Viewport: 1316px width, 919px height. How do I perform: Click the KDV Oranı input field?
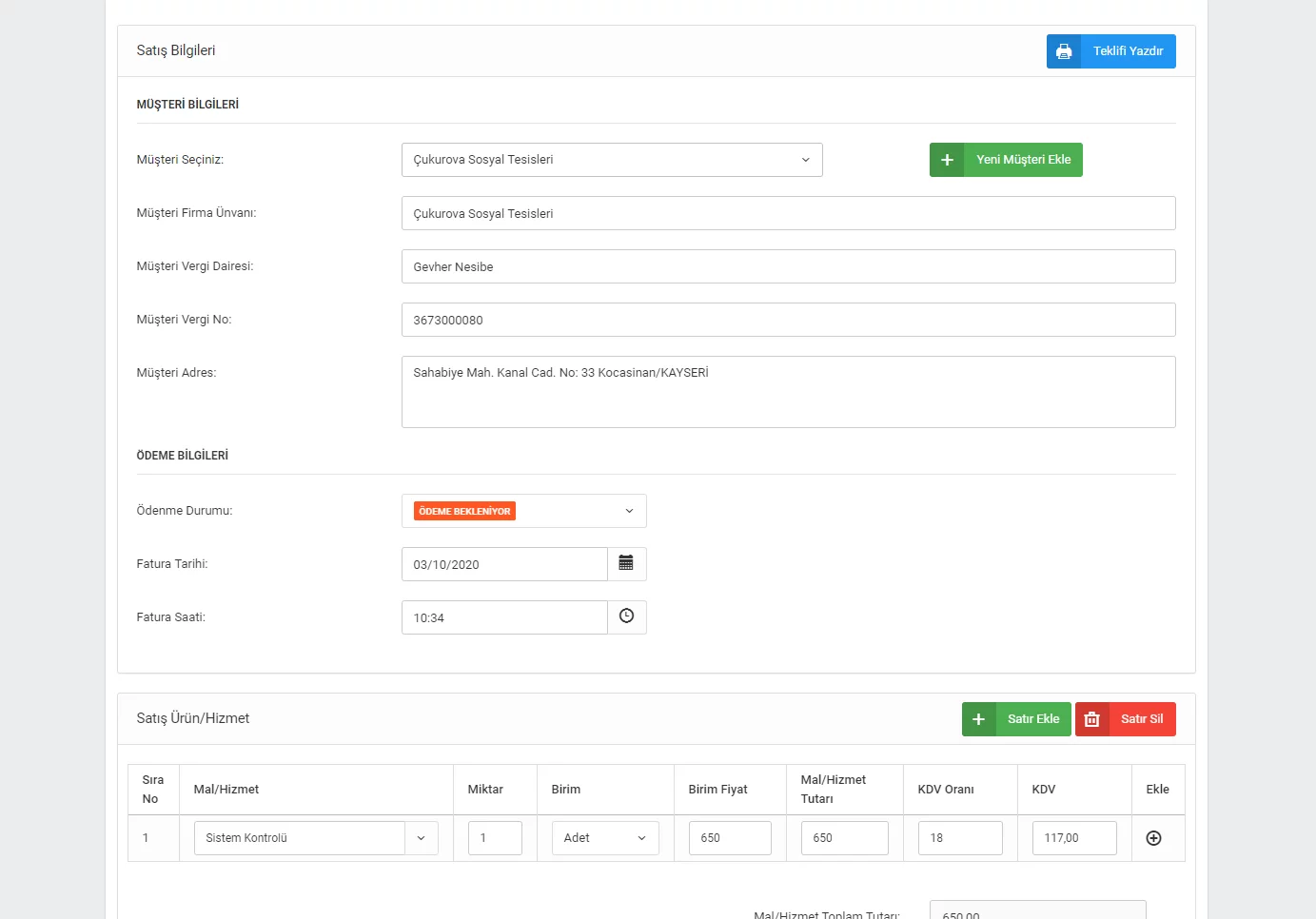click(x=959, y=838)
